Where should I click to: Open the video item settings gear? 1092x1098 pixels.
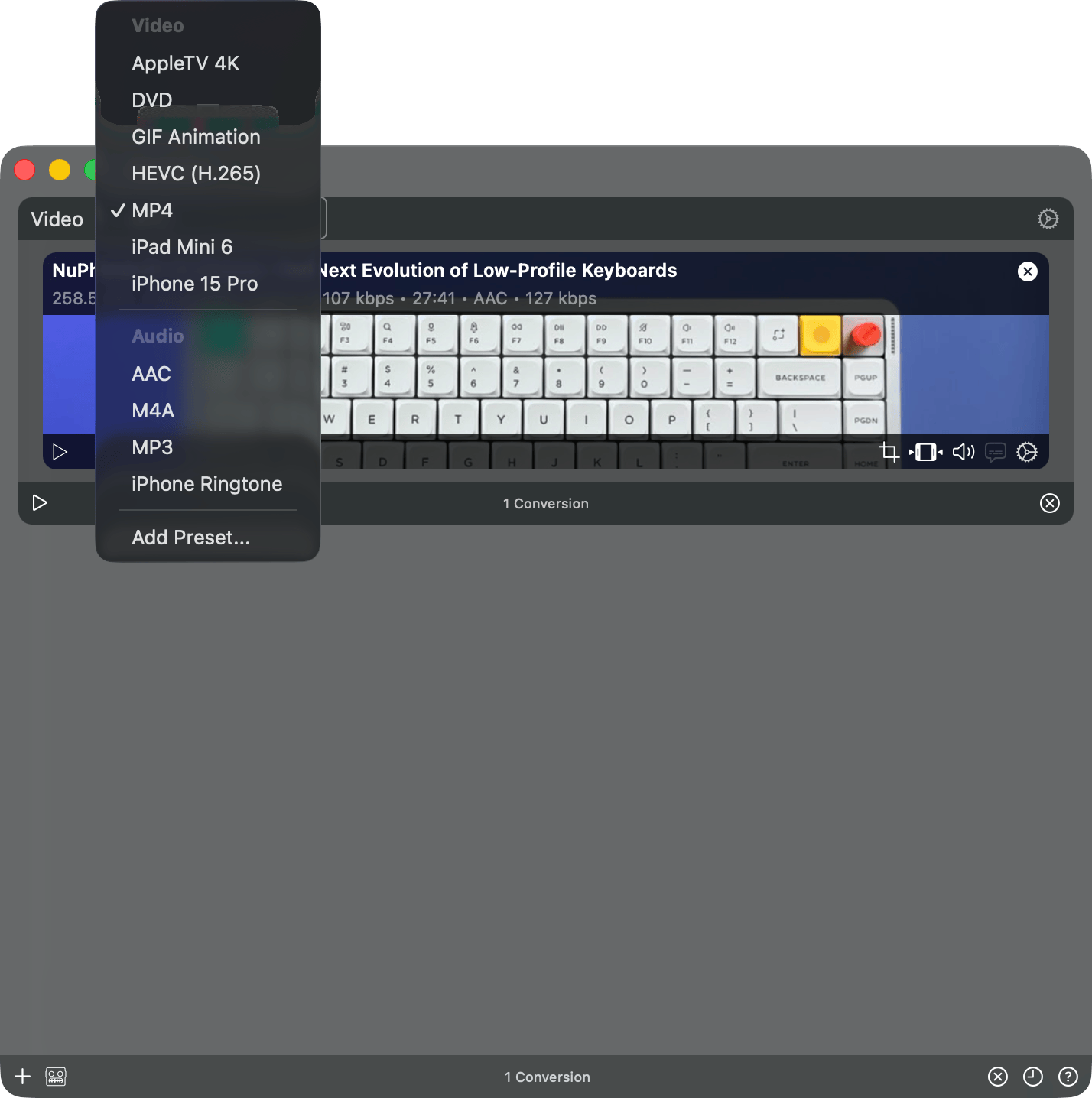(x=1027, y=452)
